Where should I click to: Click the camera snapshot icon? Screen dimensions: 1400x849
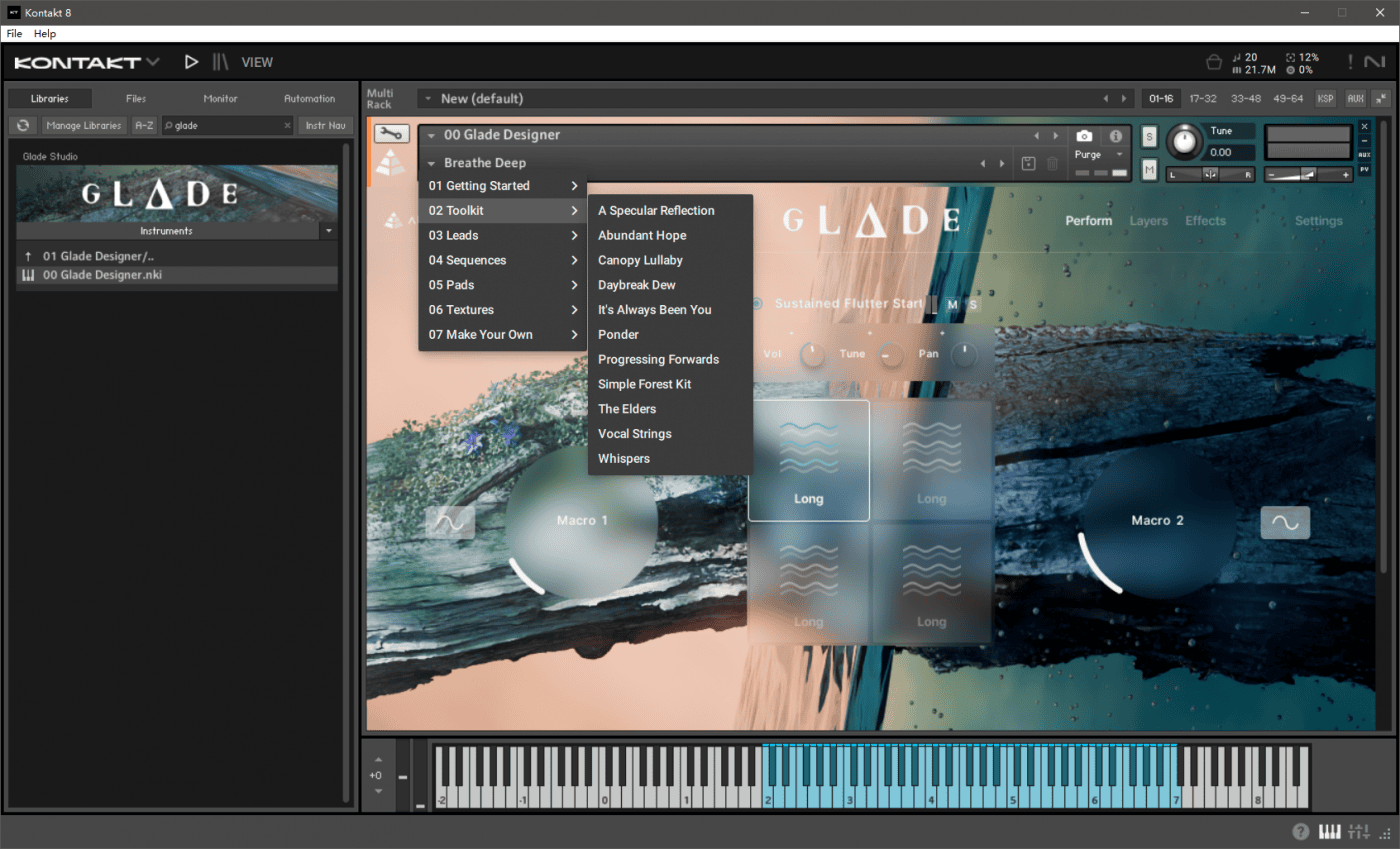tap(1084, 136)
